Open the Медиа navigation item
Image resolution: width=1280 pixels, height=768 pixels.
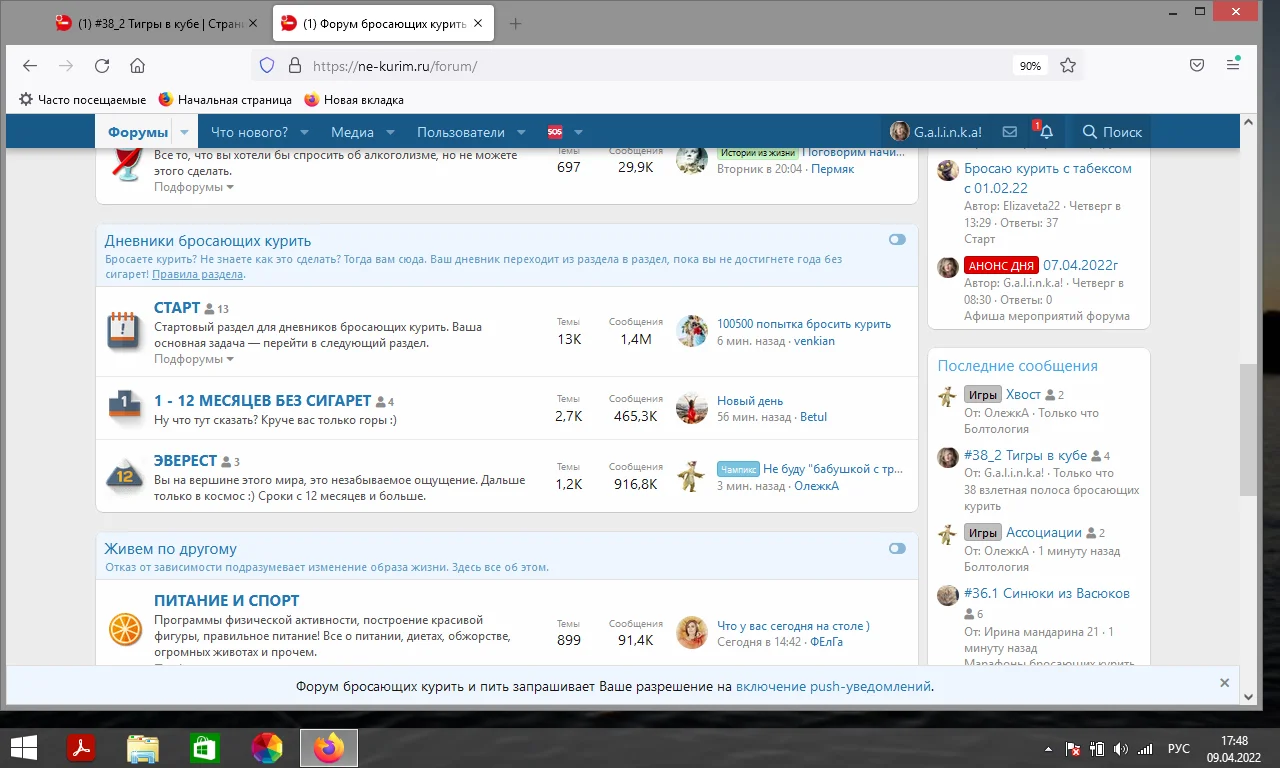point(352,132)
